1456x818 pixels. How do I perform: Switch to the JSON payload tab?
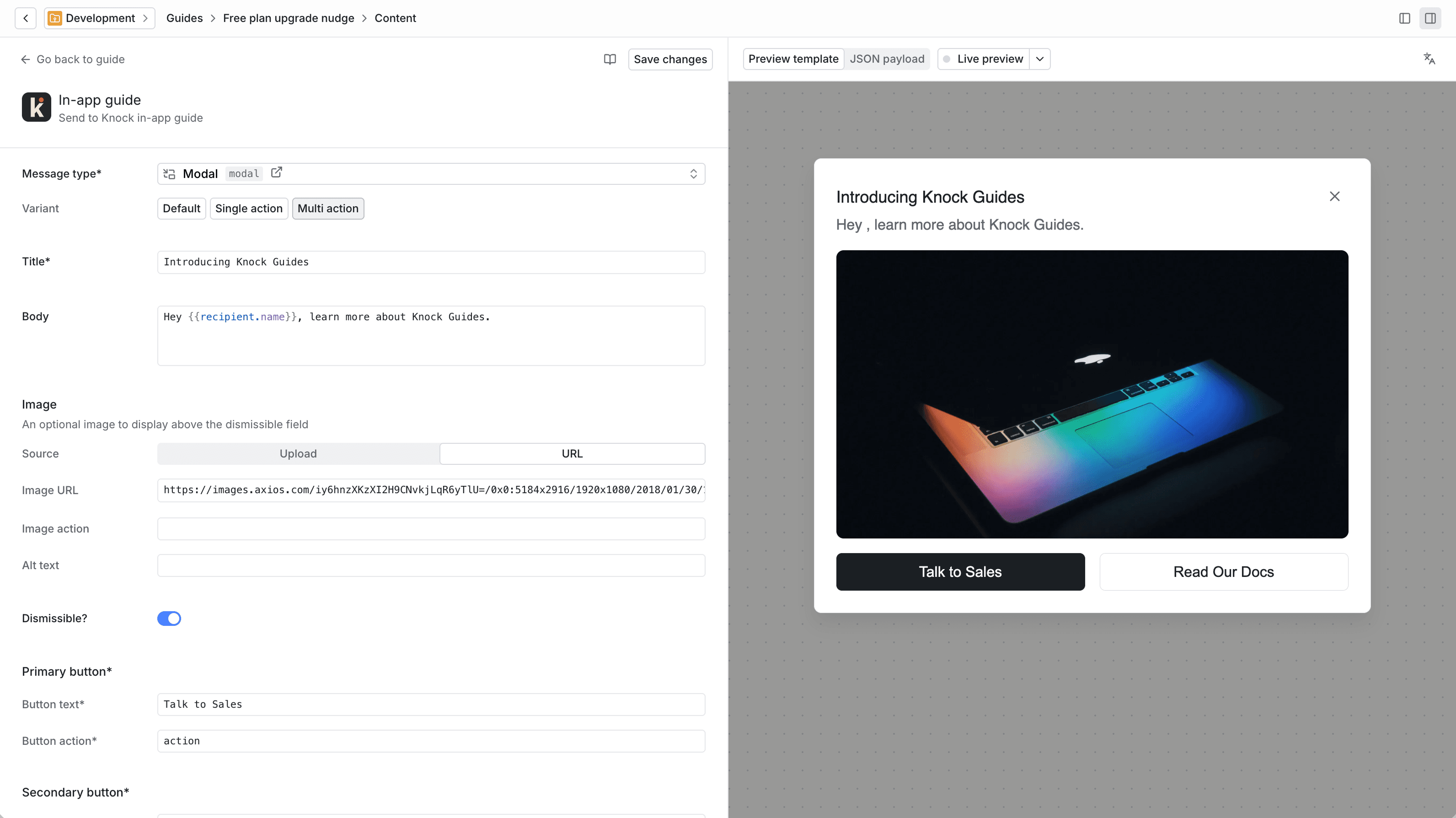coord(887,59)
